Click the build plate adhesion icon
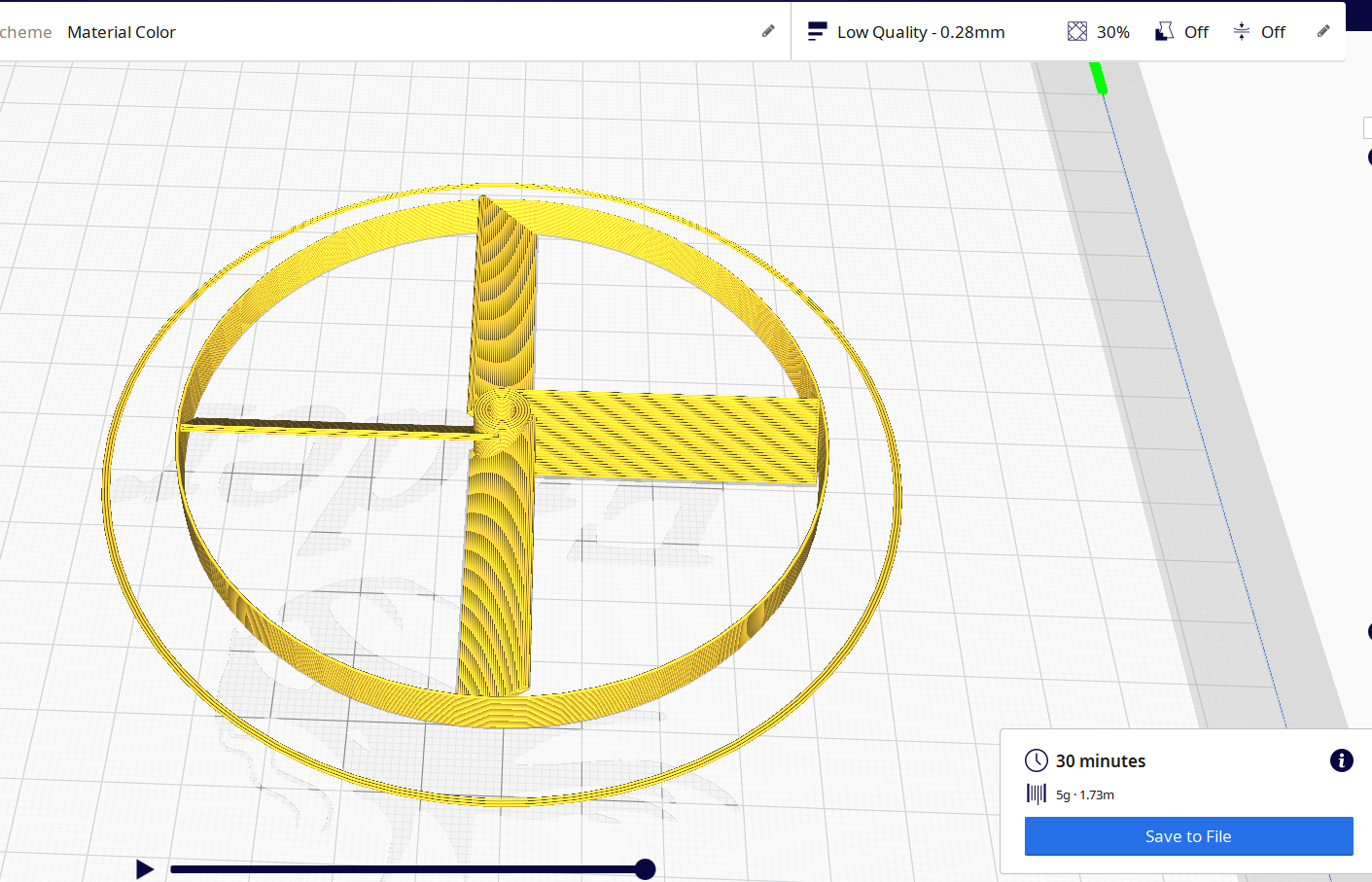Viewport: 1372px width, 882px height. (x=1242, y=32)
